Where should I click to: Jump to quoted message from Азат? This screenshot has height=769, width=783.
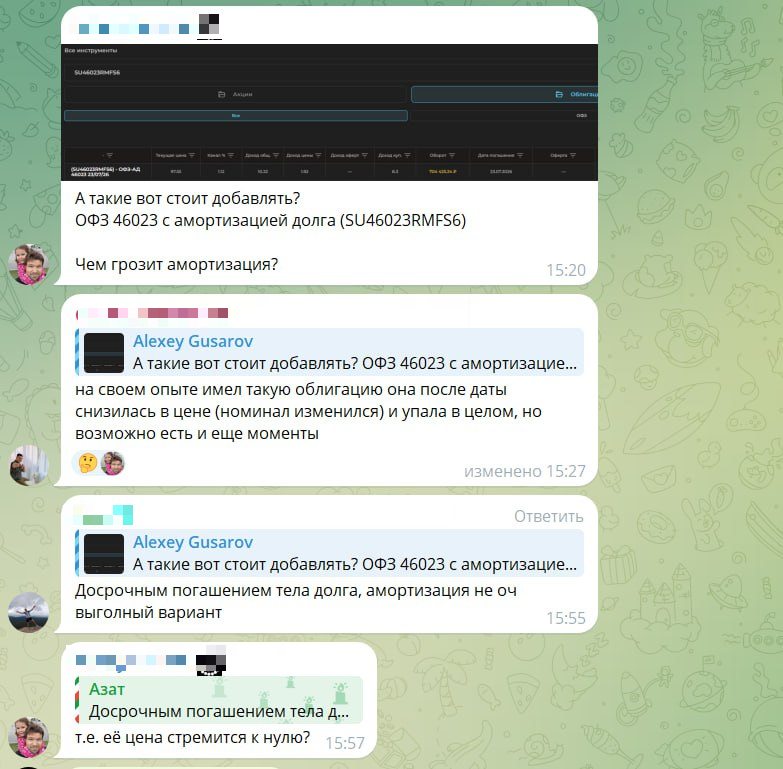220,701
